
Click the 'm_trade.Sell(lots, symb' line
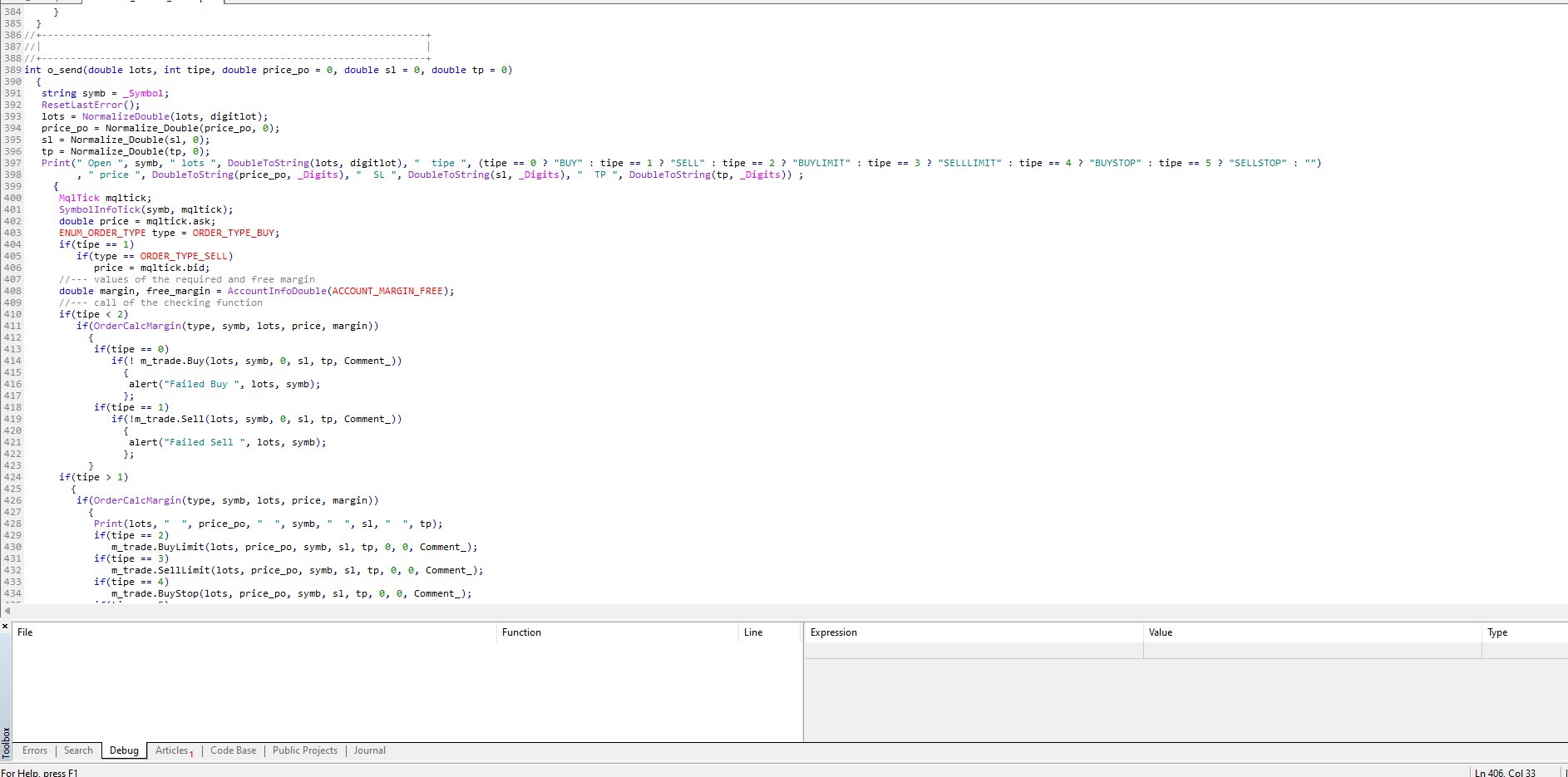point(256,419)
